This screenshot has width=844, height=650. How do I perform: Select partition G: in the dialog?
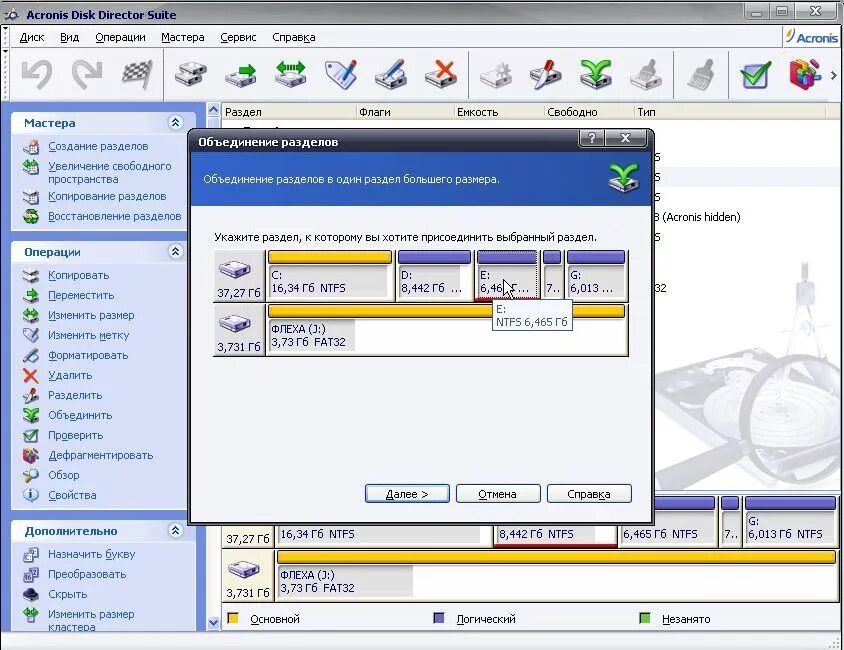(x=596, y=275)
